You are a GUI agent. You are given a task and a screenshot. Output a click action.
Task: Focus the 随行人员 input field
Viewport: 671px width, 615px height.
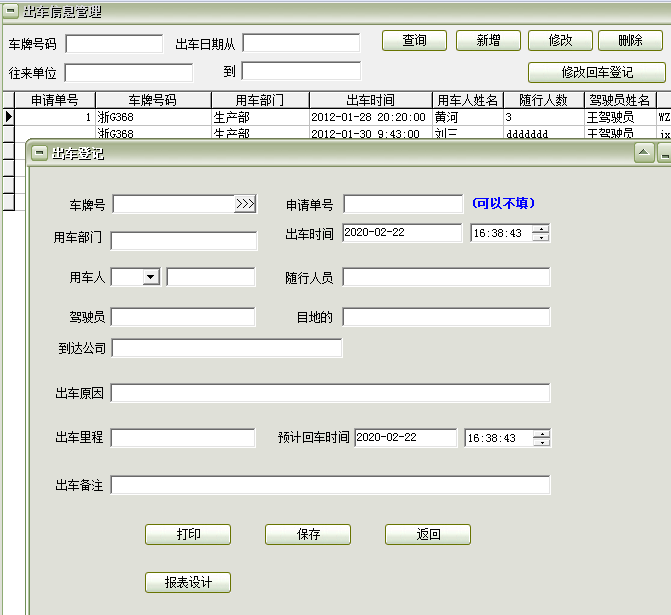coord(446,277)
